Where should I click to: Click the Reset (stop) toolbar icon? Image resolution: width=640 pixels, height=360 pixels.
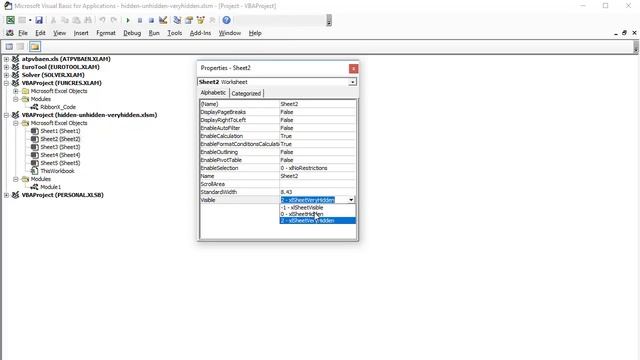[151, 20]
